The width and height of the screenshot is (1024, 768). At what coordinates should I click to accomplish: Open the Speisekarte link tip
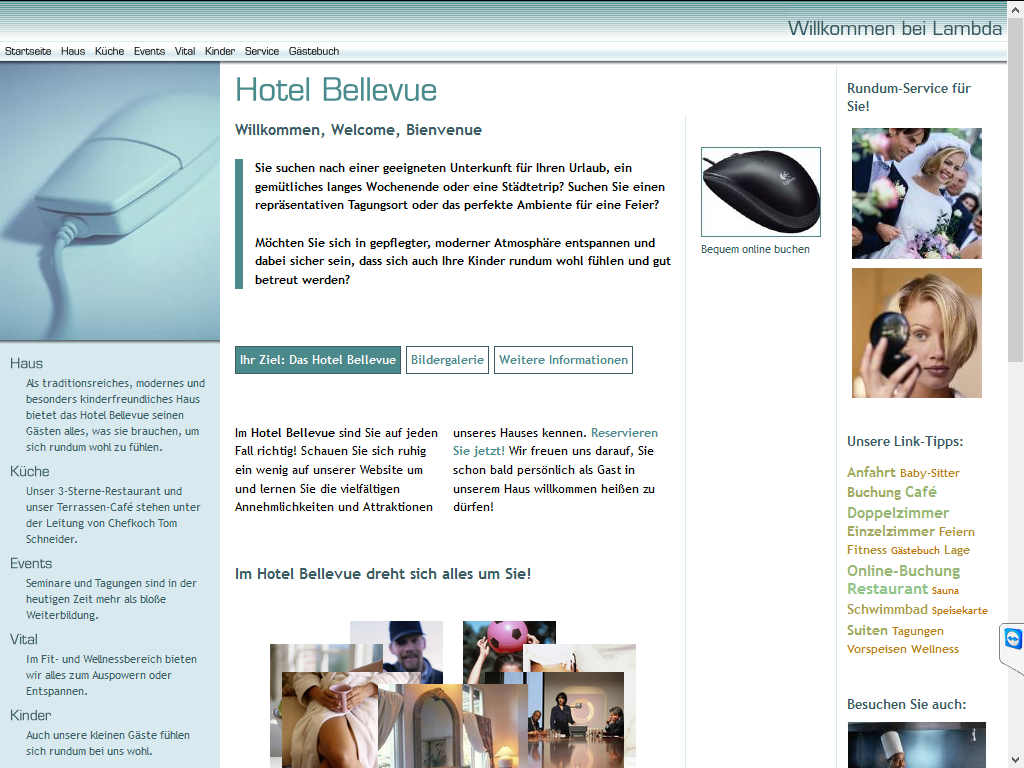pyautogui.click(x=959, y=611)
